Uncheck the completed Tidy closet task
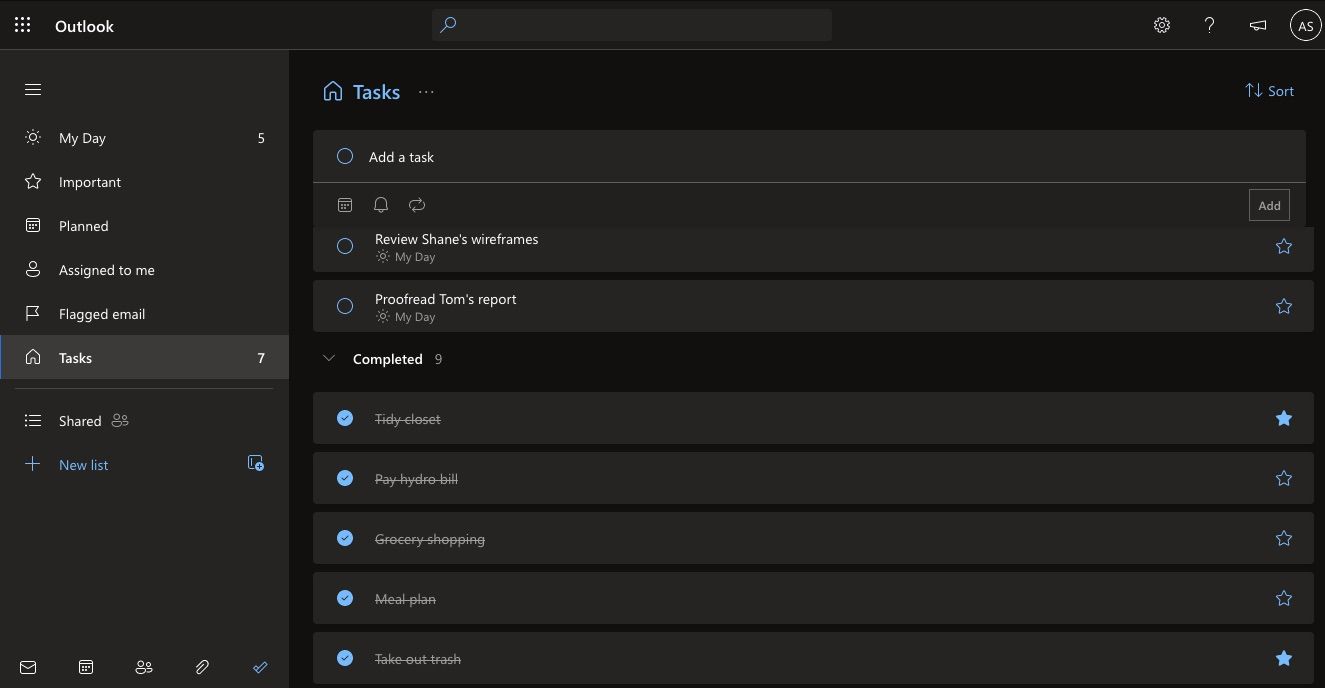 click(x=345, y=418)
